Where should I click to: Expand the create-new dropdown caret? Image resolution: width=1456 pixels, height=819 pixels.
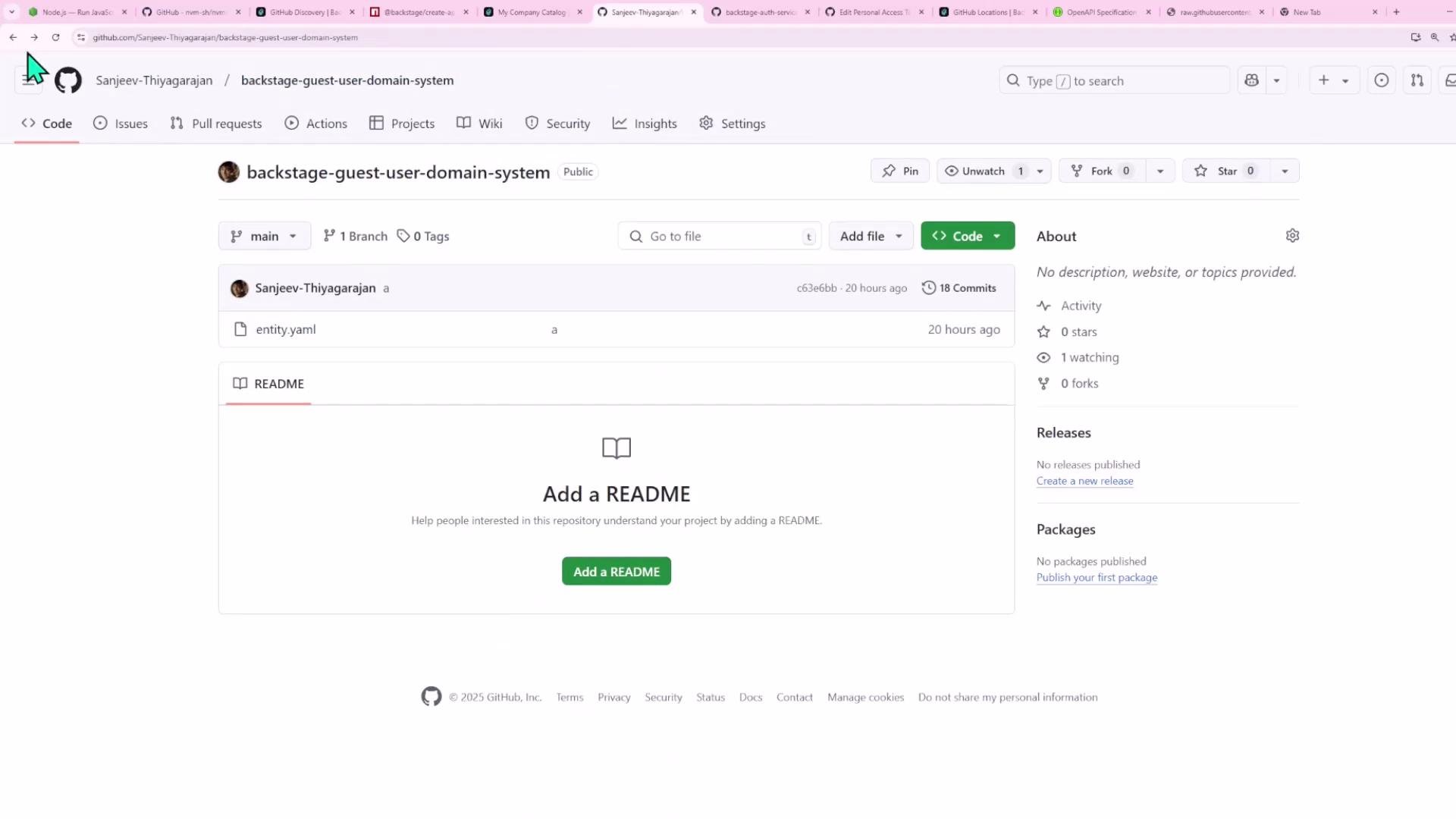(1345, 80)
